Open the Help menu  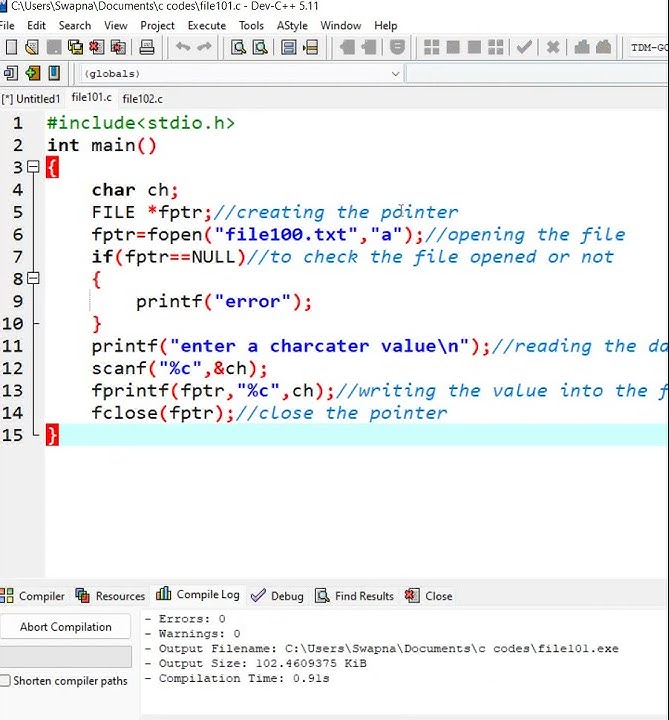tap(386, 26)
